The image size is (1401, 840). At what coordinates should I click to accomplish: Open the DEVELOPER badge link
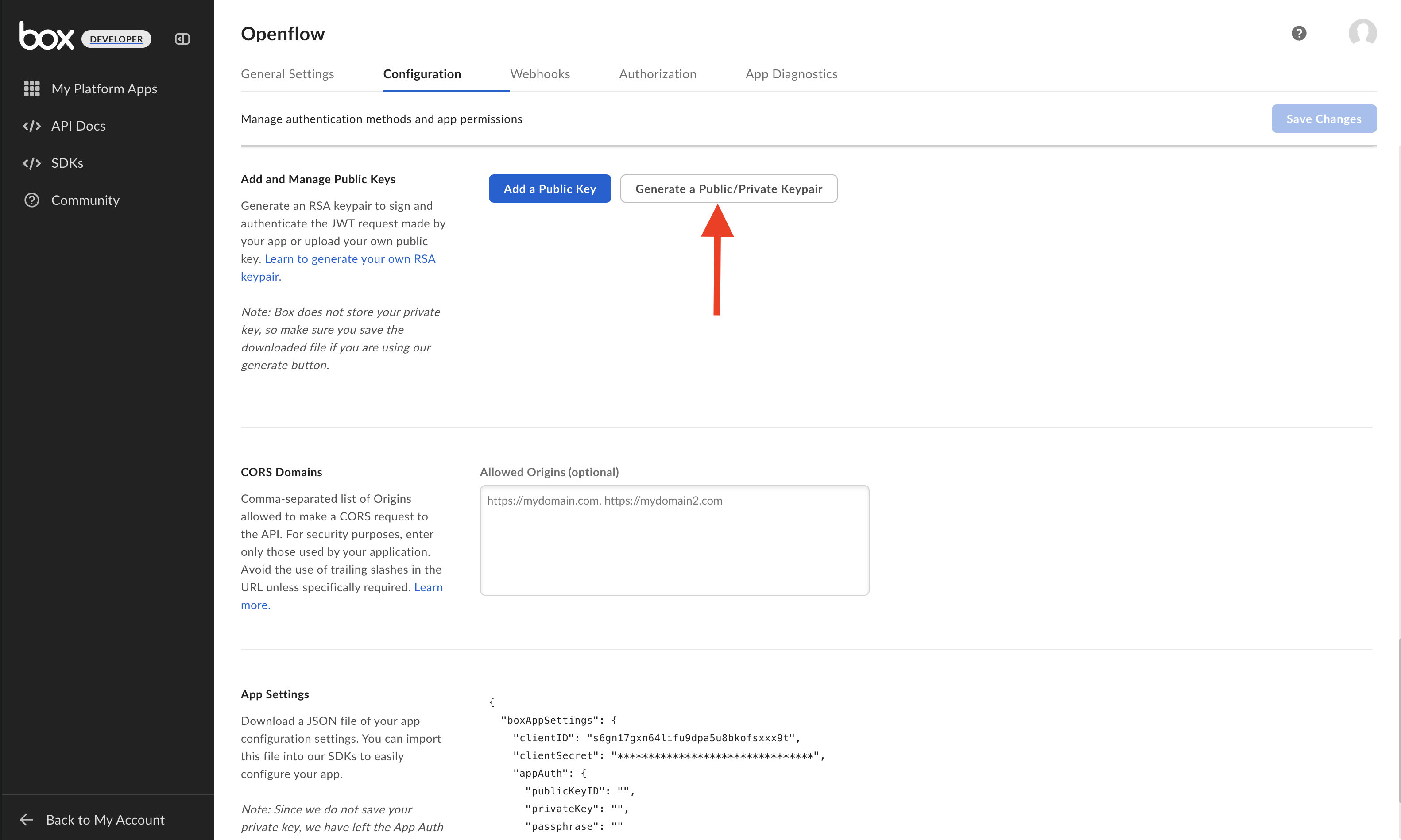[x=116, y=39]
